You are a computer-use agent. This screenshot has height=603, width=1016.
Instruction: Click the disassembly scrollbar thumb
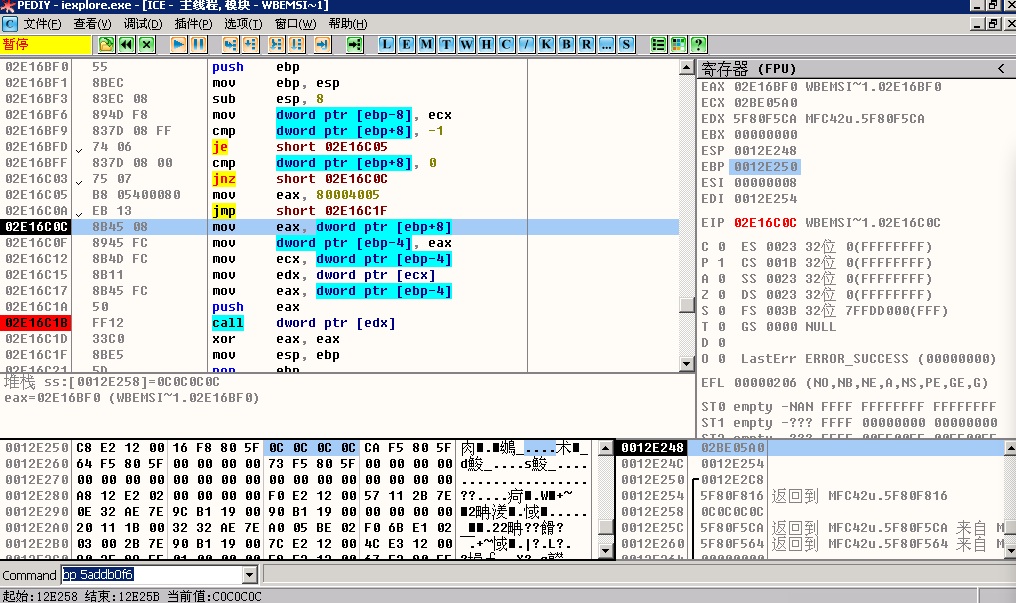(x=687, y=304)
